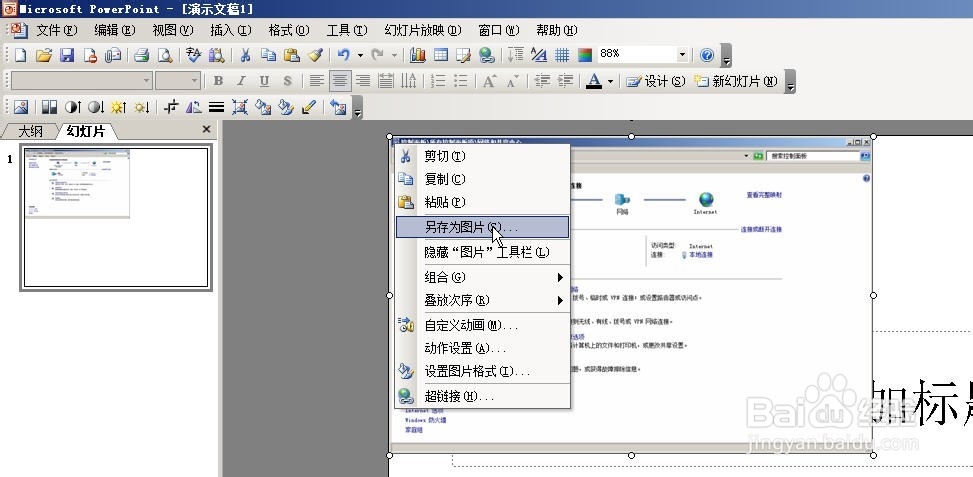This screenshot has width=973, height=477.
Task: Open the 文件 menu
Action: (x=57, y=30)
